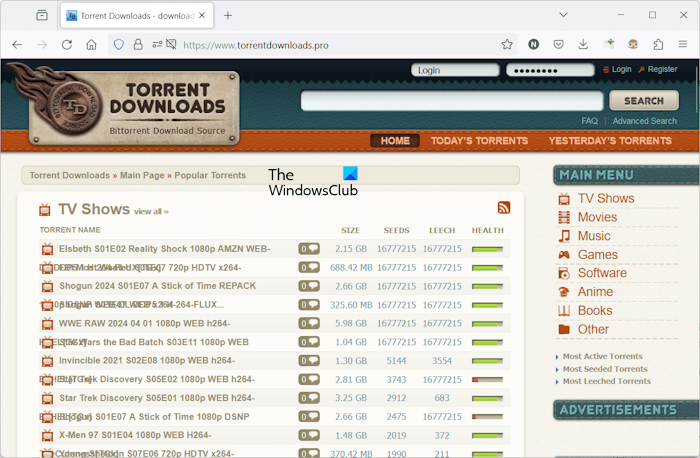Click the torrent search text box

[452, 101]
